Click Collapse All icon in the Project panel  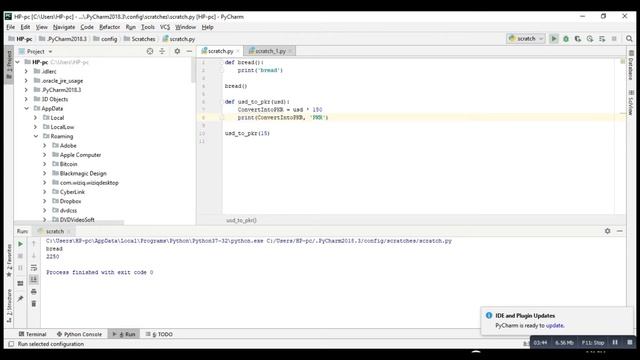162,51
